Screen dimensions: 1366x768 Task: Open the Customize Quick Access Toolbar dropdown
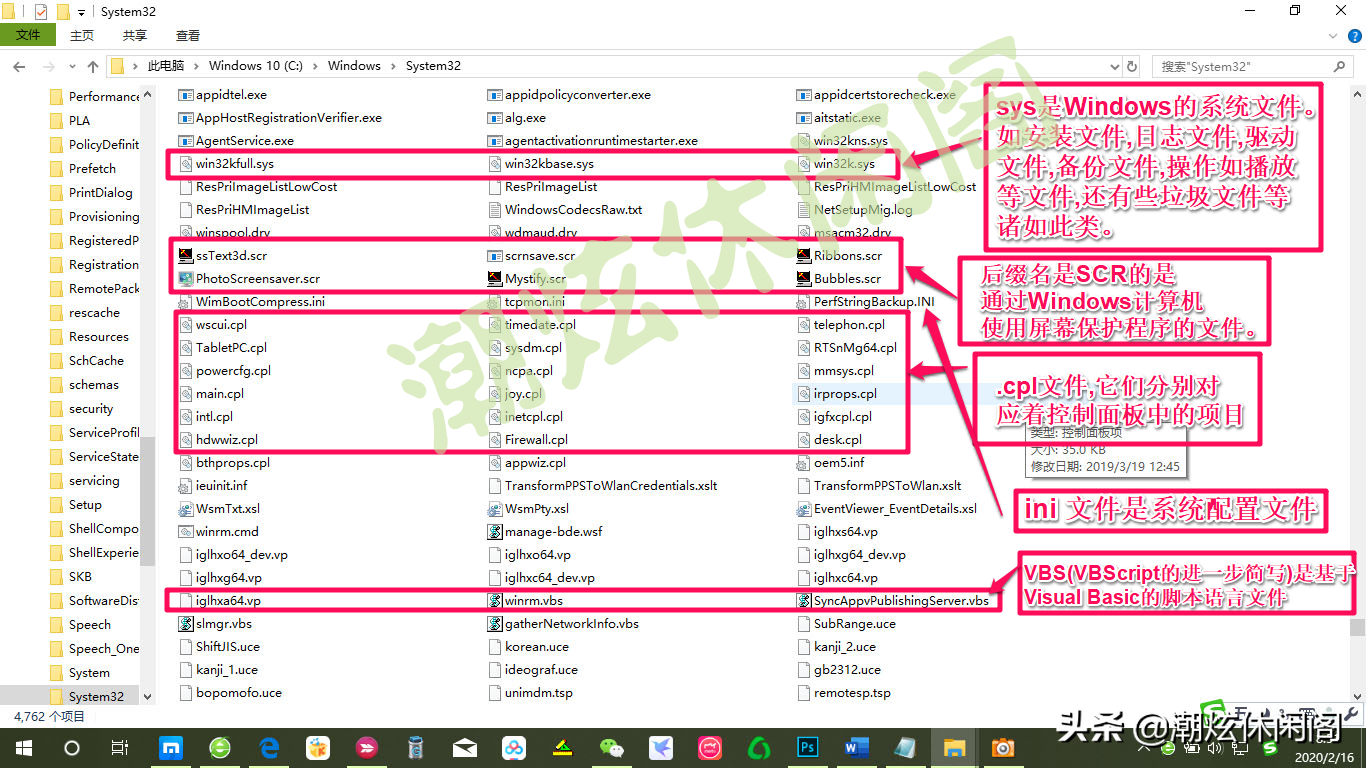pos(81,12)
